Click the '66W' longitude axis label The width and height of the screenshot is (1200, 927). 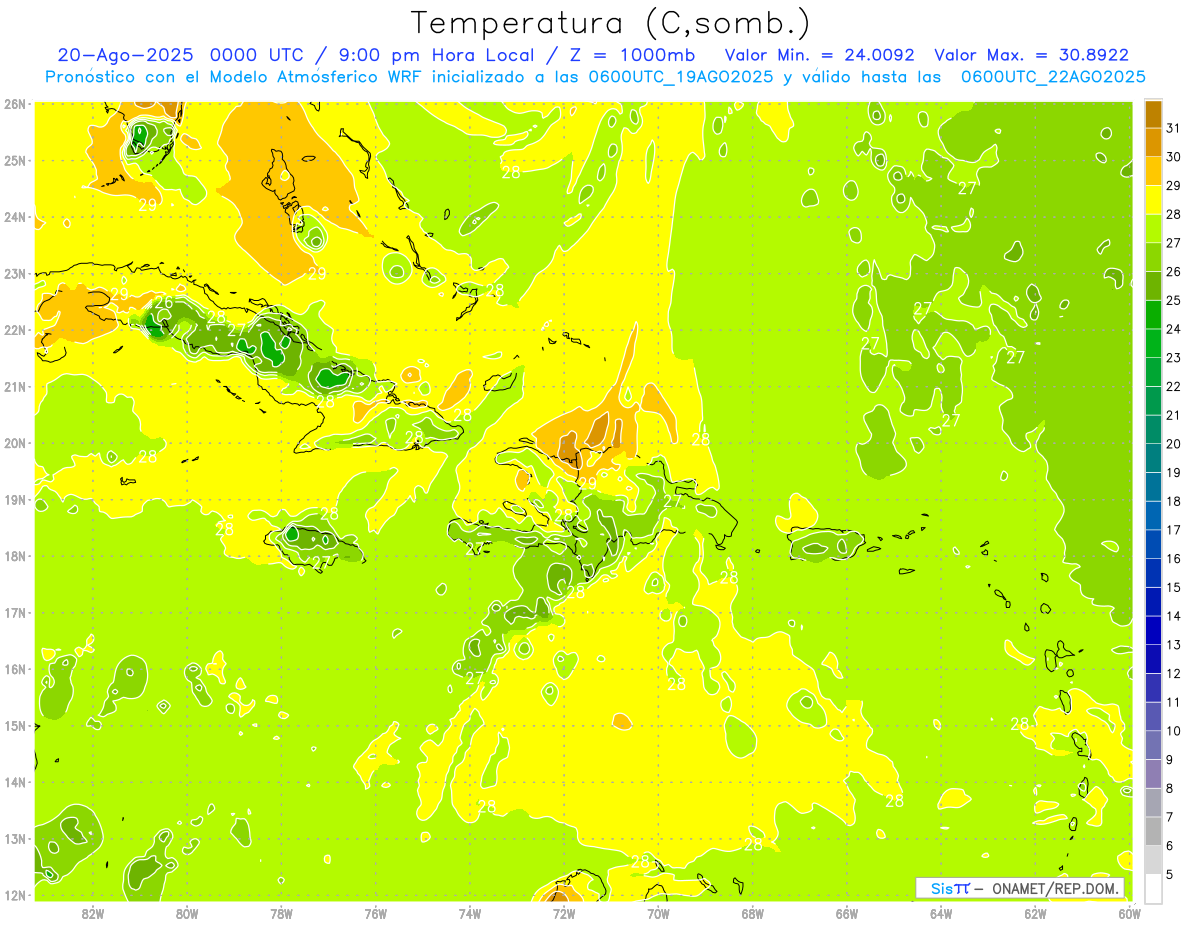(x=846, y=913)
